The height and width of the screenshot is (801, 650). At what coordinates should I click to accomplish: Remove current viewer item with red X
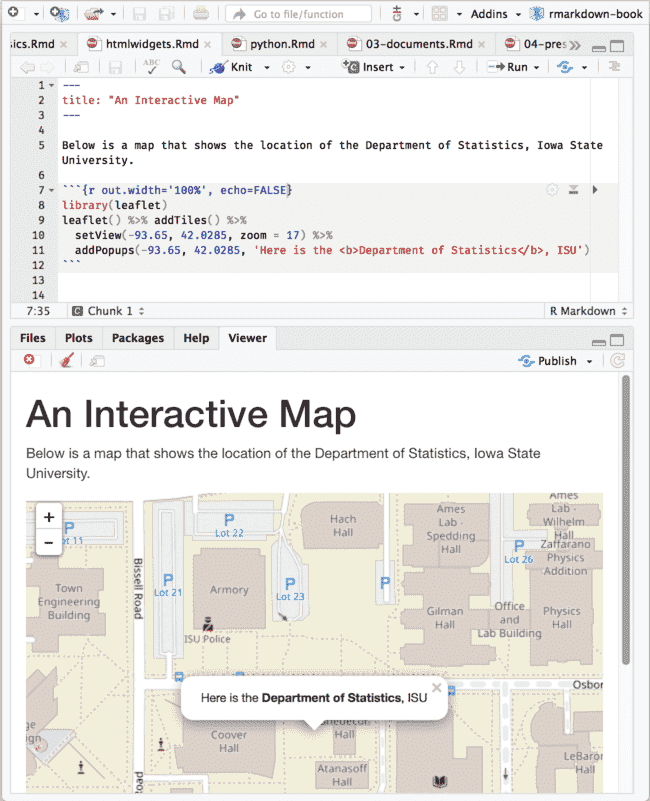29,361
